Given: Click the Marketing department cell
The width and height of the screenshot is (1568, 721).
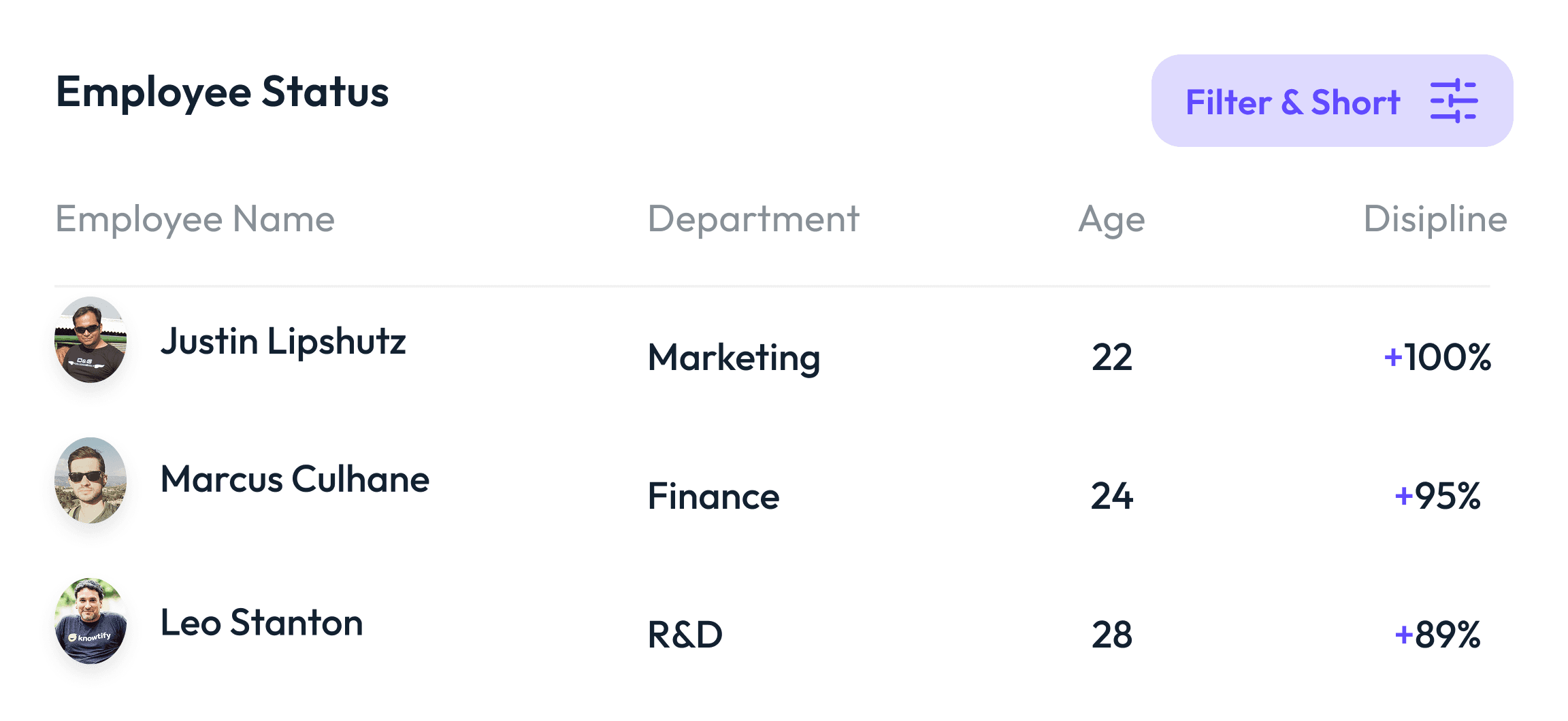Looking at the screenshot, I should click(734, 358).
